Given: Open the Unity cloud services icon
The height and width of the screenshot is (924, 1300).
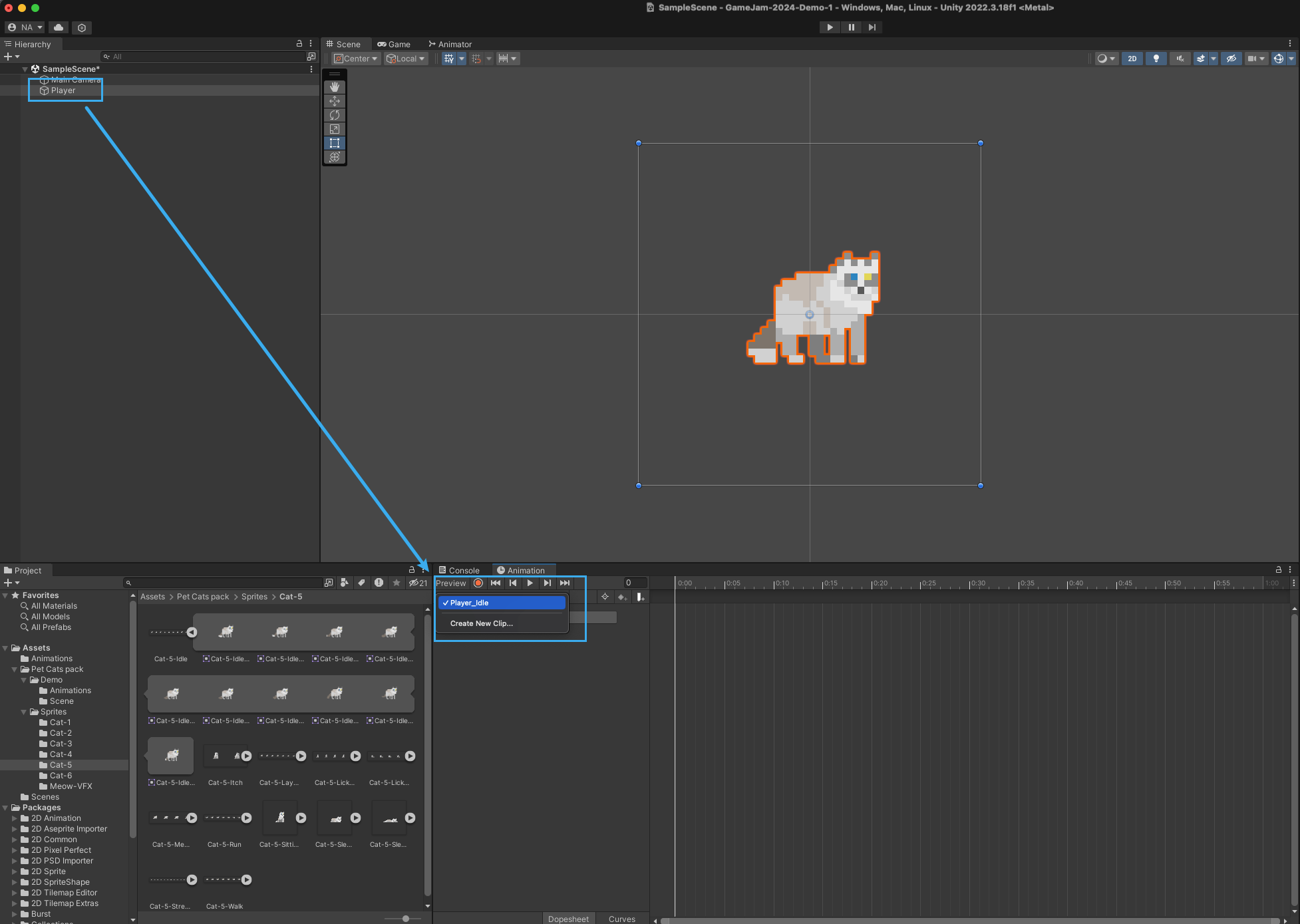Looking at the screenshot, I should (59, 27).
